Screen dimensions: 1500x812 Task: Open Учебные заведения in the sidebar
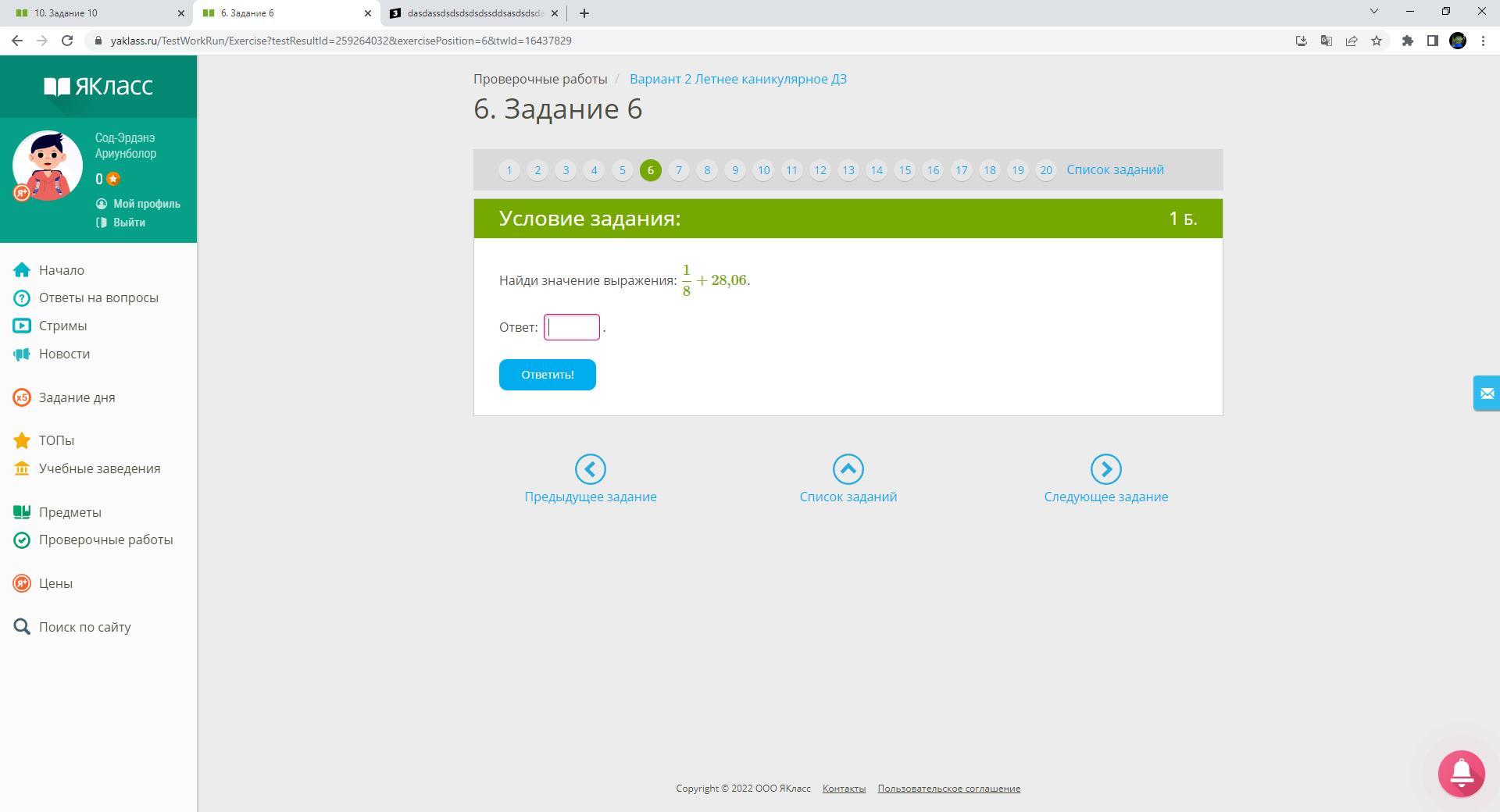point(99,468)
